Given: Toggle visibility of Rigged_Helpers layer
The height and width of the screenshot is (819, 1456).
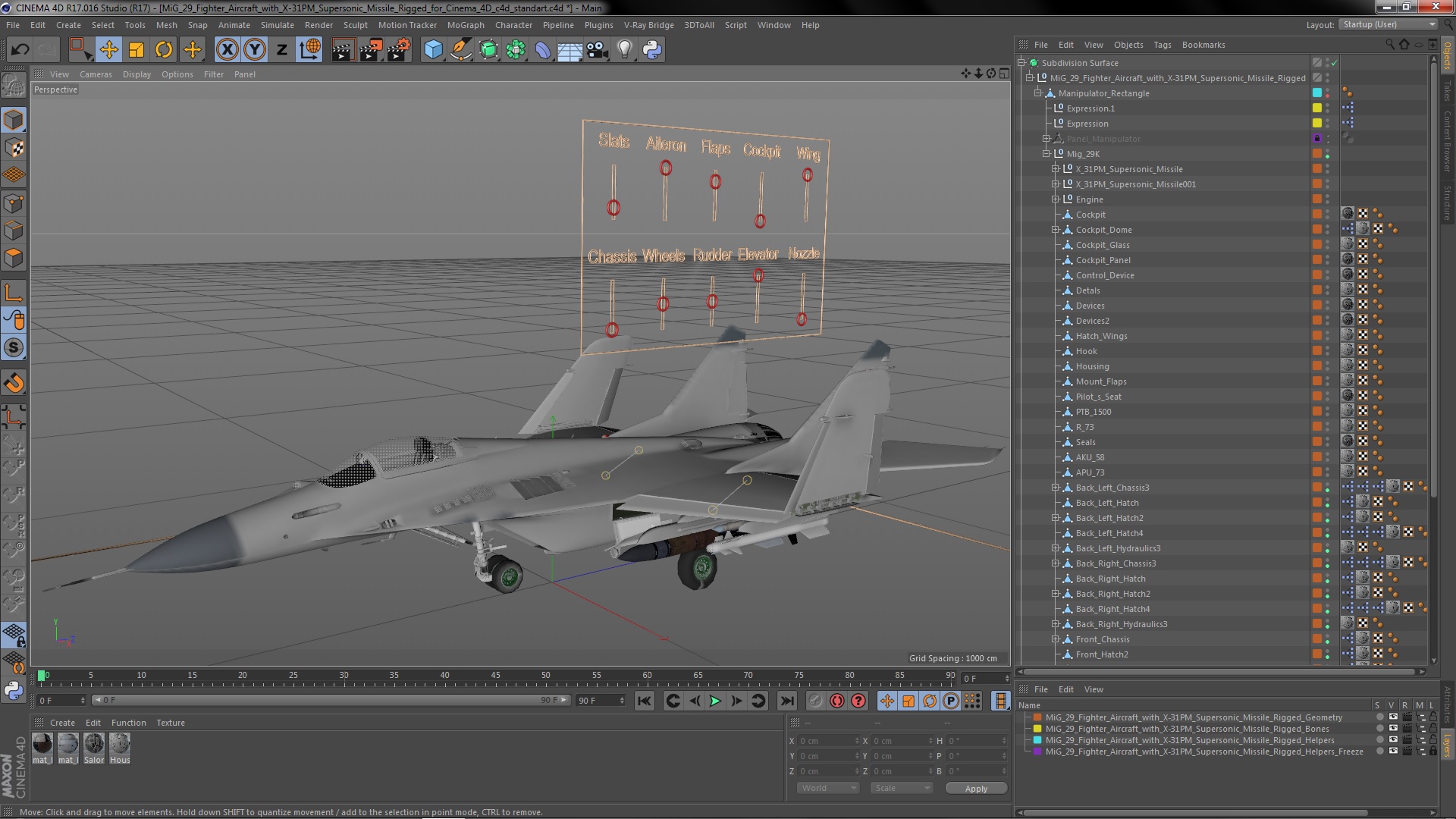Looking at the screenshot, I should [x=1393, y=739].
